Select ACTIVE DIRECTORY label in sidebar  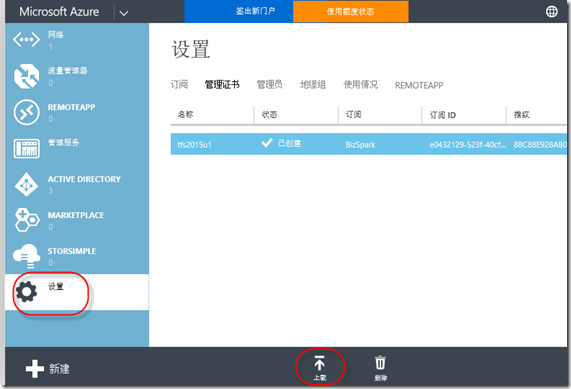[x=84, y=179]
